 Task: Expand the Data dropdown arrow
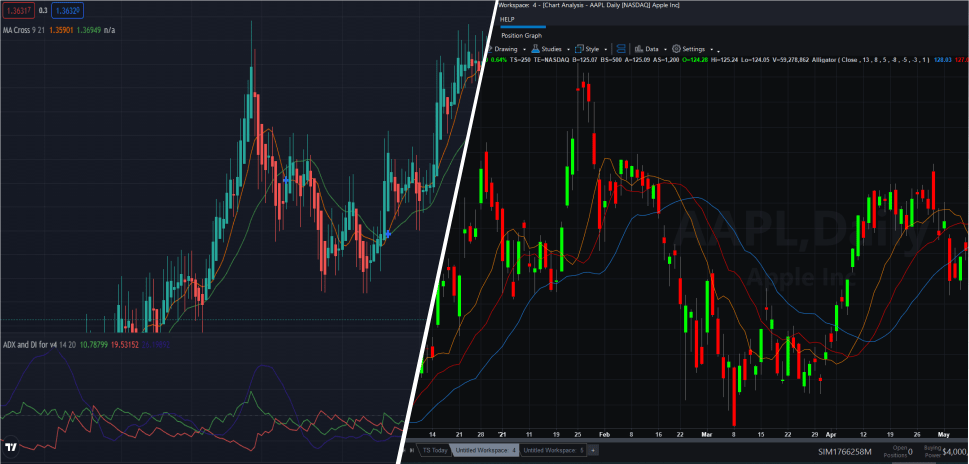coord(665,49)
